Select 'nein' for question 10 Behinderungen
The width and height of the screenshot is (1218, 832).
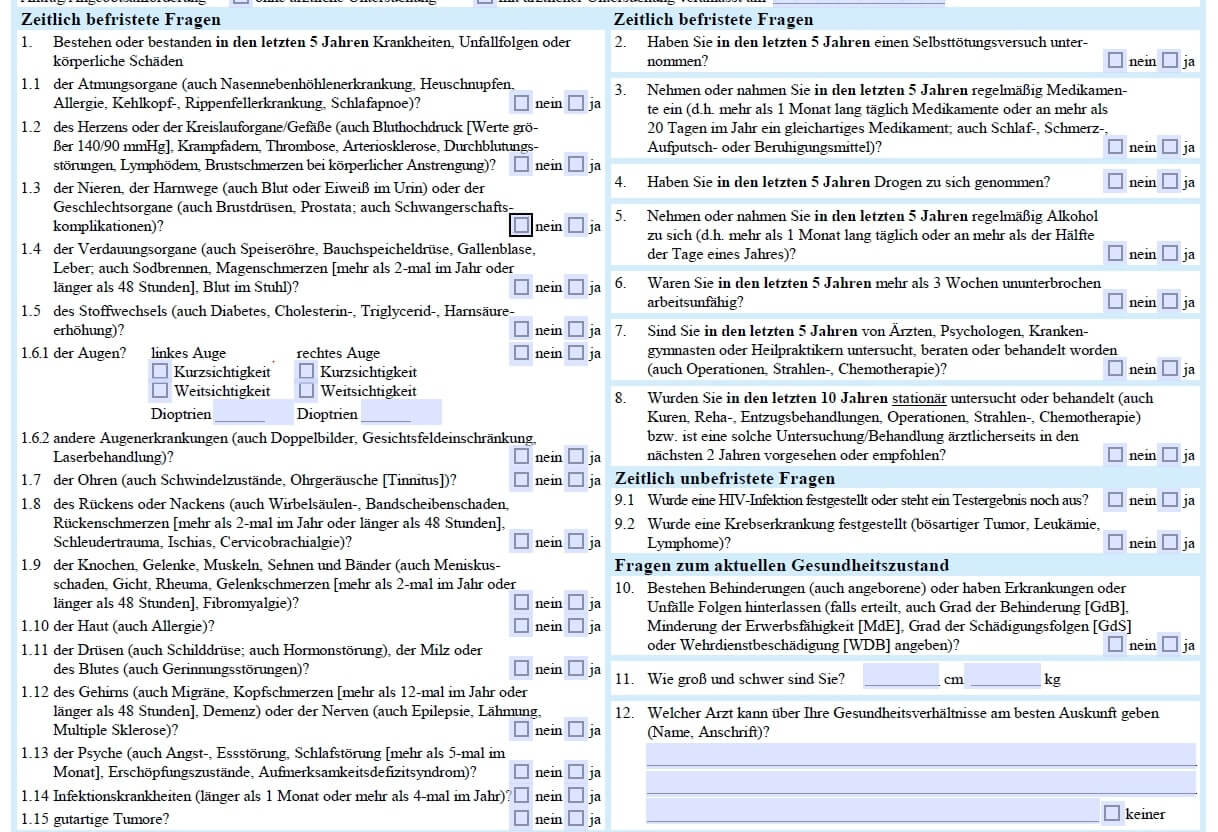click(x=1115, y=645)
